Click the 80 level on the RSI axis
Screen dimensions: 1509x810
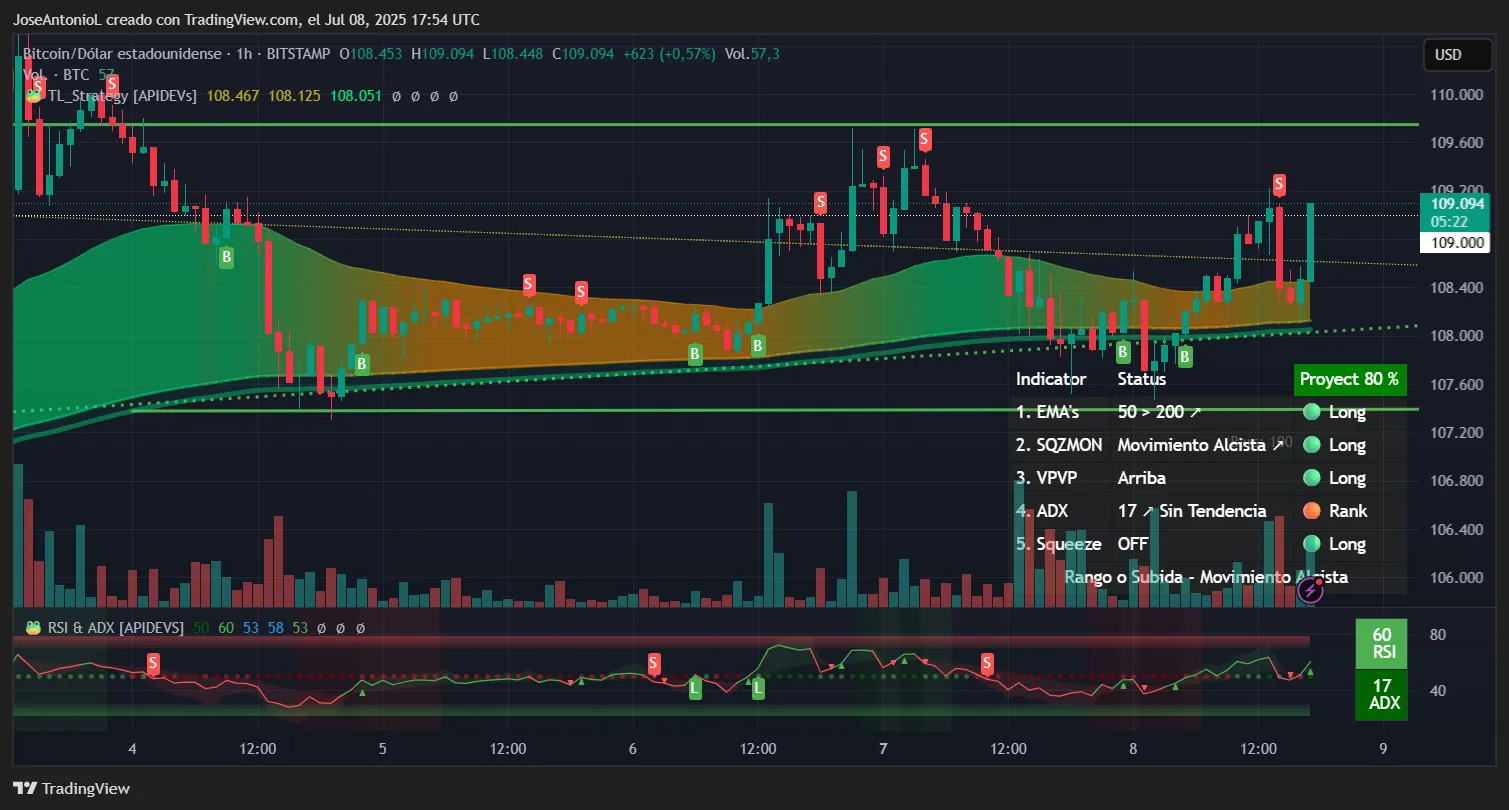(x=1439, y=634)
